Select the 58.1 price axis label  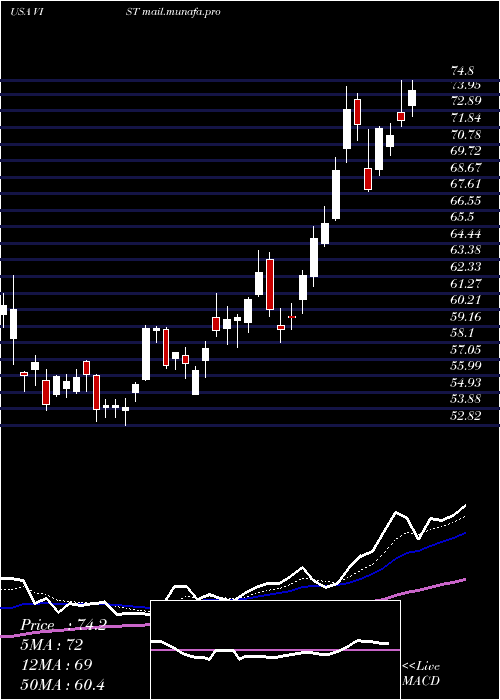462,333
